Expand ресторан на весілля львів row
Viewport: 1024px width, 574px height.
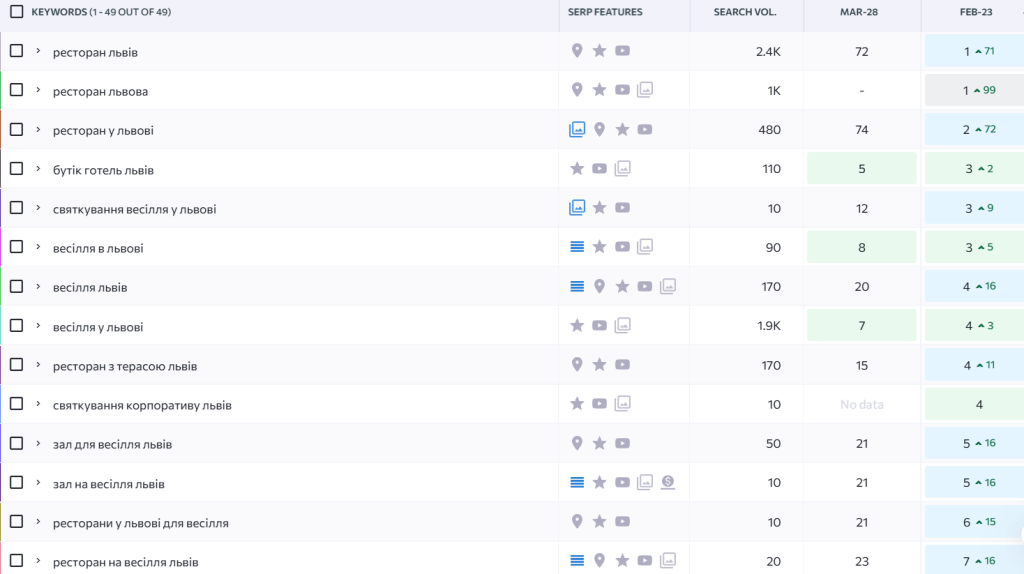(38, 561)
